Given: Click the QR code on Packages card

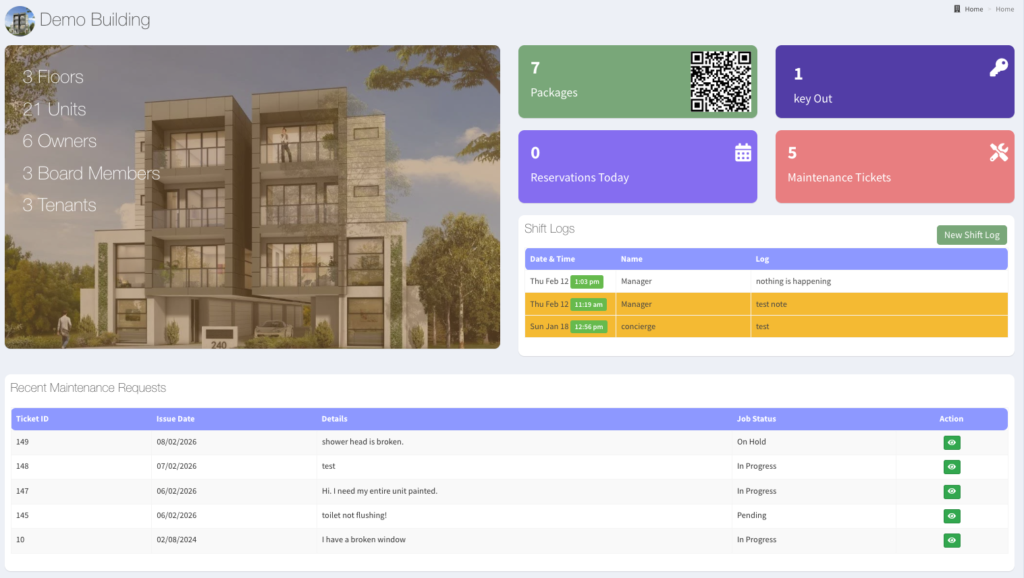Looking at the screenshot, I should 720,82.
